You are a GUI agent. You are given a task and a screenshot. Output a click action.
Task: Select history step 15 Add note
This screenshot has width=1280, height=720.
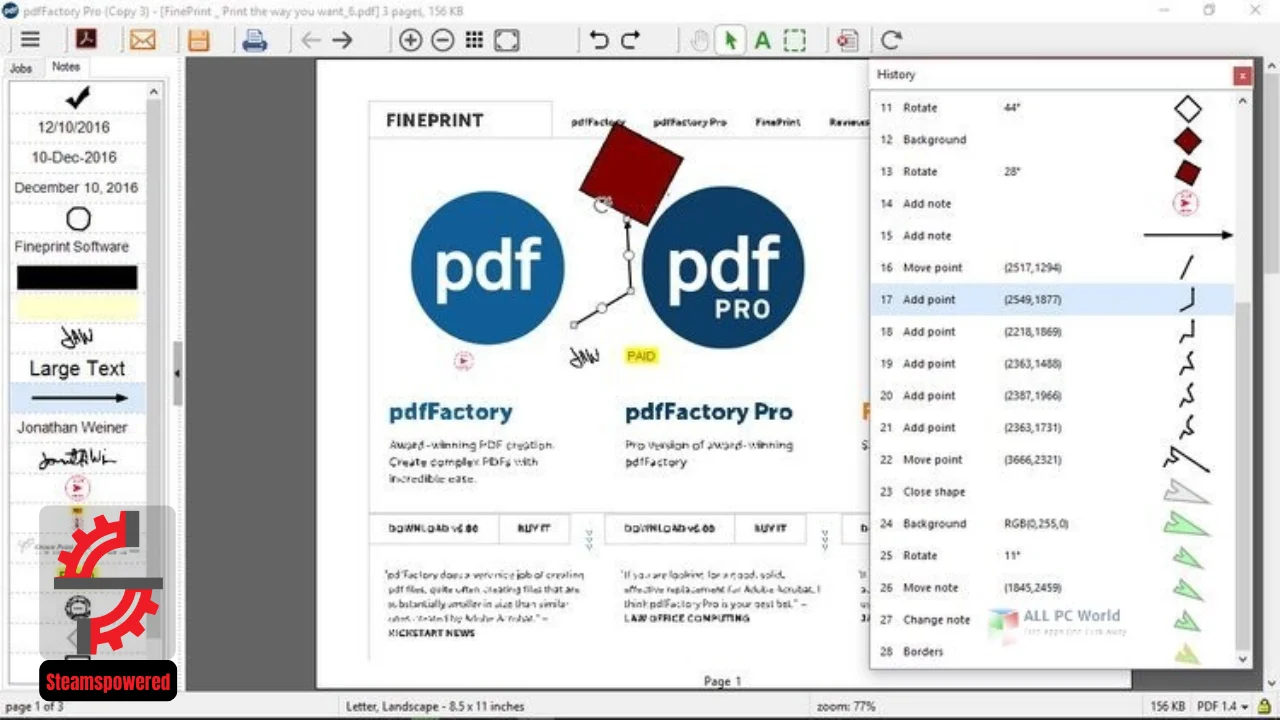click(1052, 235)
